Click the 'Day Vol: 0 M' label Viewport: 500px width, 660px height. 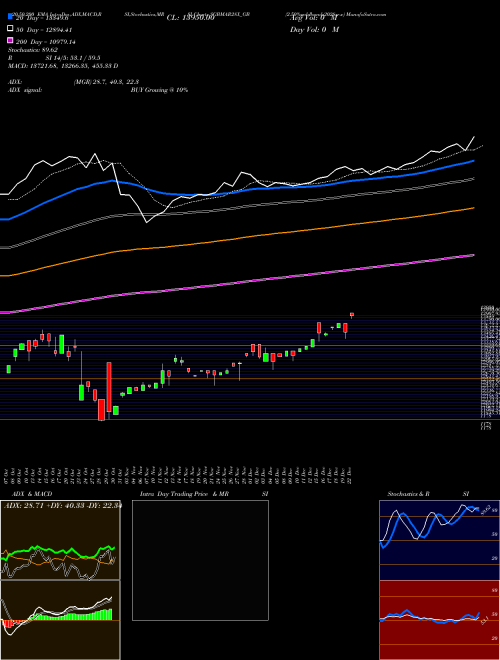point(314,29)
